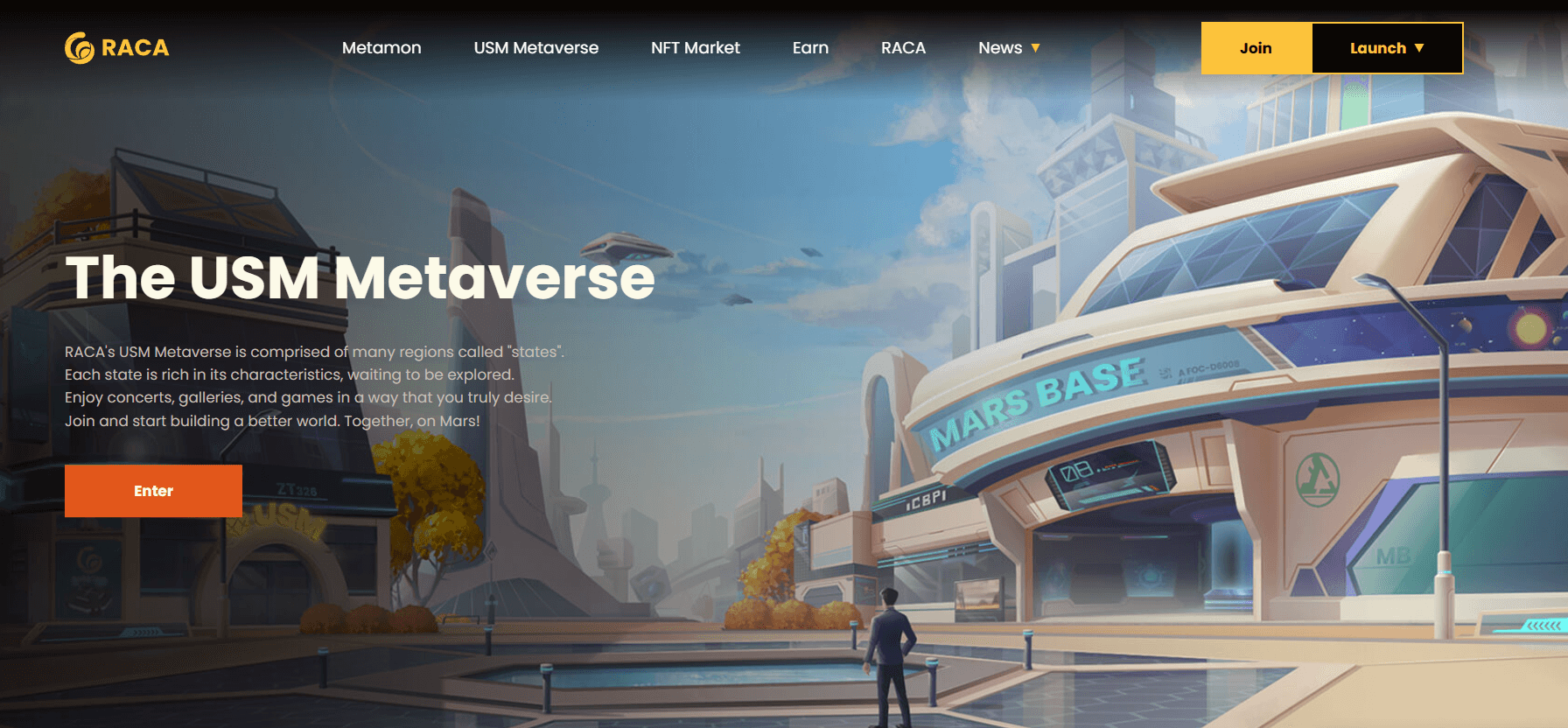The width and height of the screenshot is (1568, 728).
Task: Click the heading 'The USM Metaverse'
Action: (360, 278)
